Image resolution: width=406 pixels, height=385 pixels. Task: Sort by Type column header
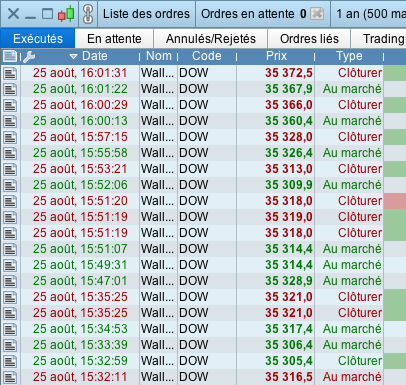(349, 56)
